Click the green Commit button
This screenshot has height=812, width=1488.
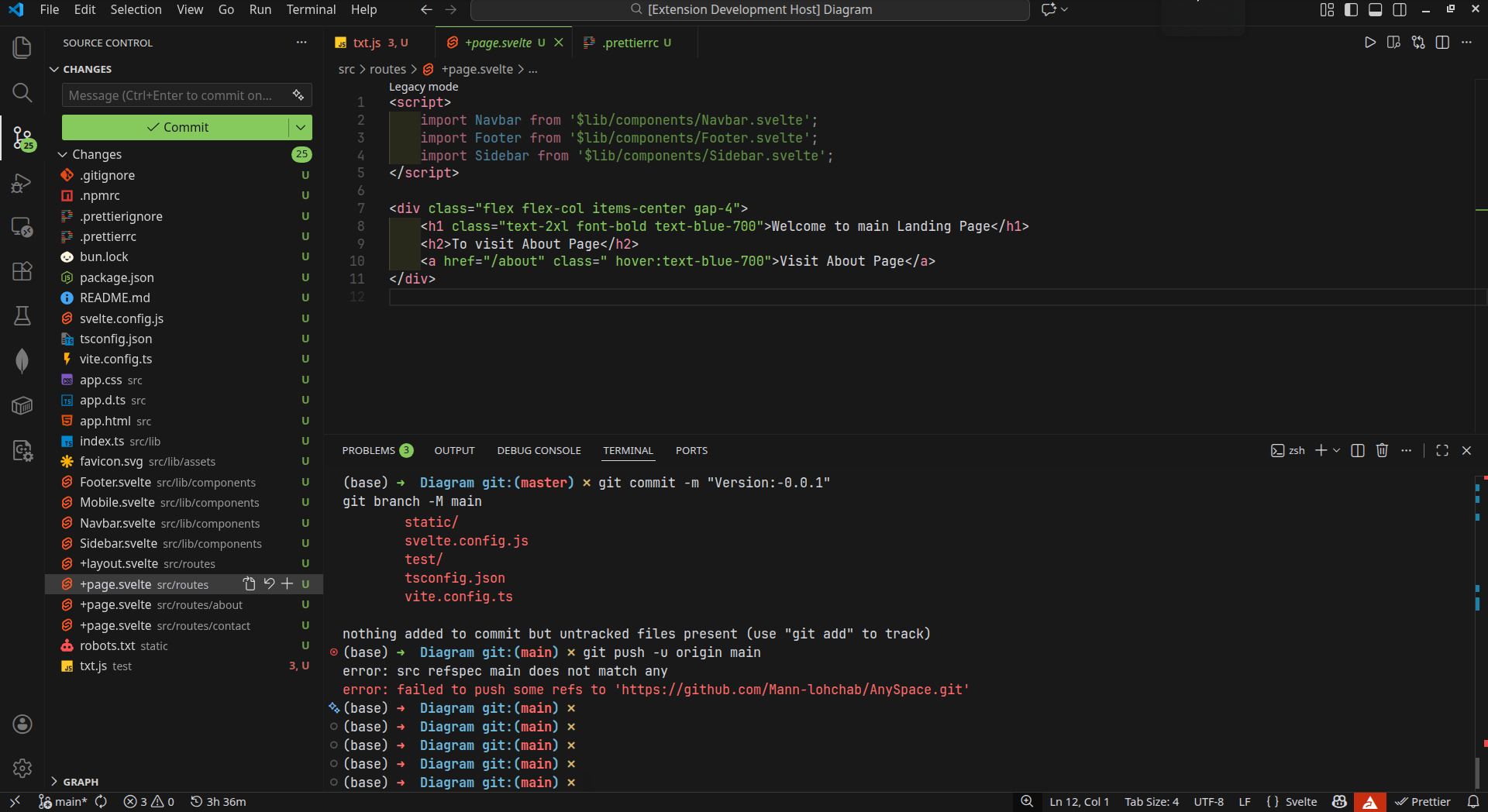point(177,127)
